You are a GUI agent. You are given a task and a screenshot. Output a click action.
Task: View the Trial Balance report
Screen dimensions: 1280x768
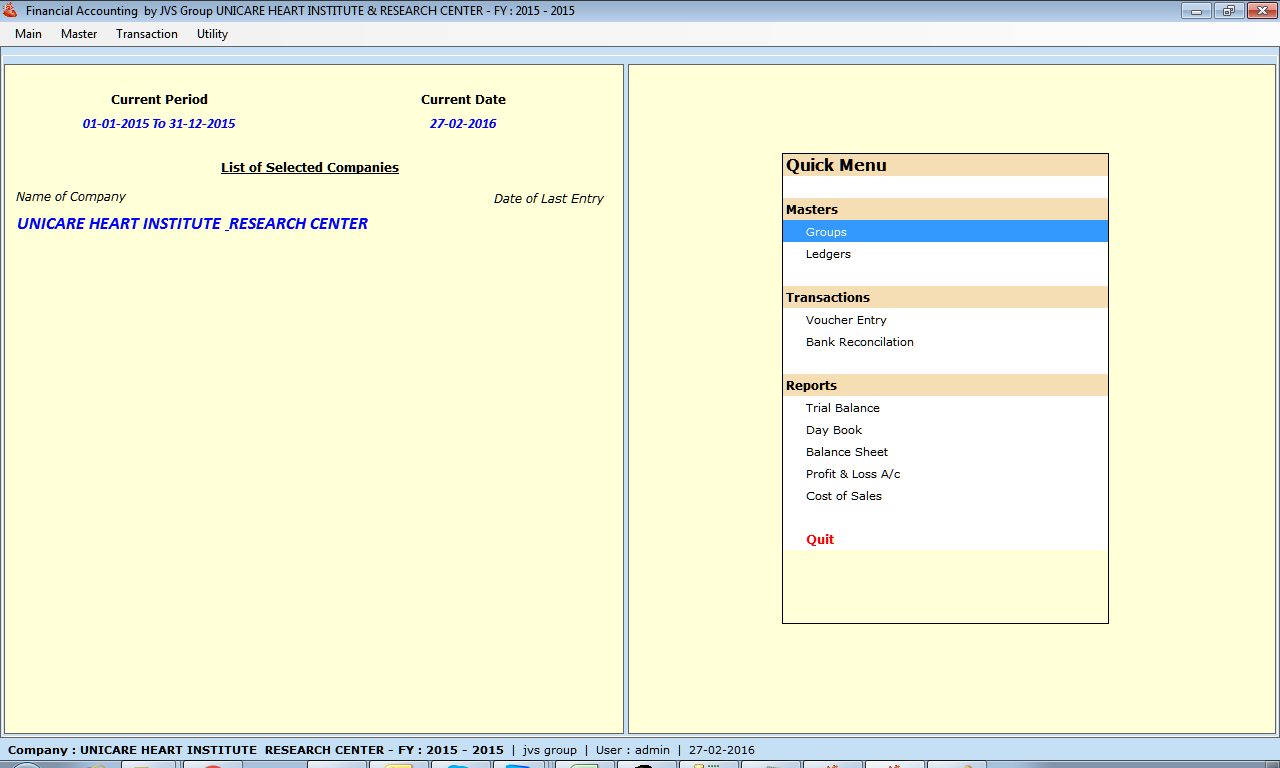pyautogui.click(x=842, y=408)
